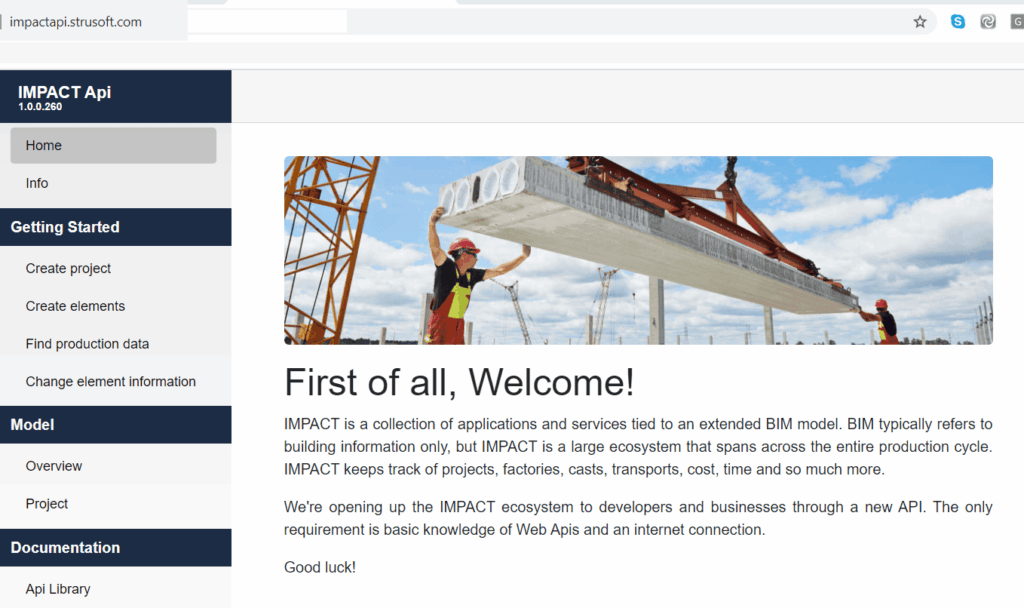Open the Create project guide
The image size is (1024, 608).
click(x=68, y=269)
